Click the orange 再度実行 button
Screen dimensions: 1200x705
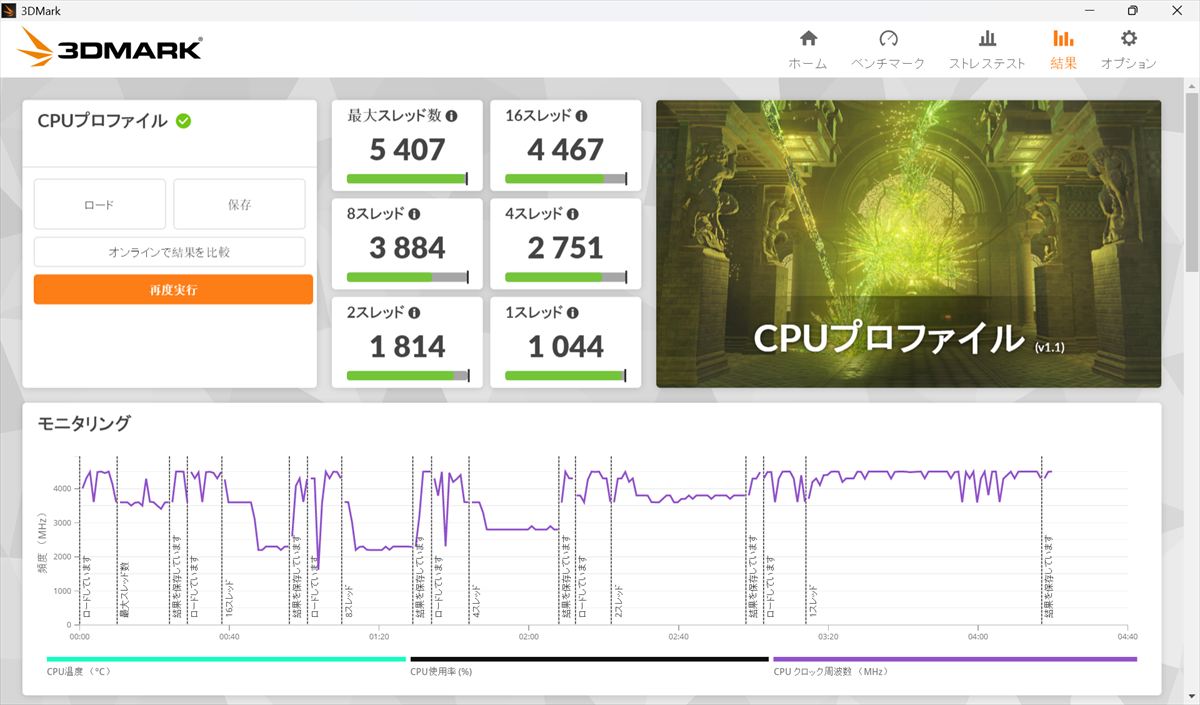[x=173, y=290]
